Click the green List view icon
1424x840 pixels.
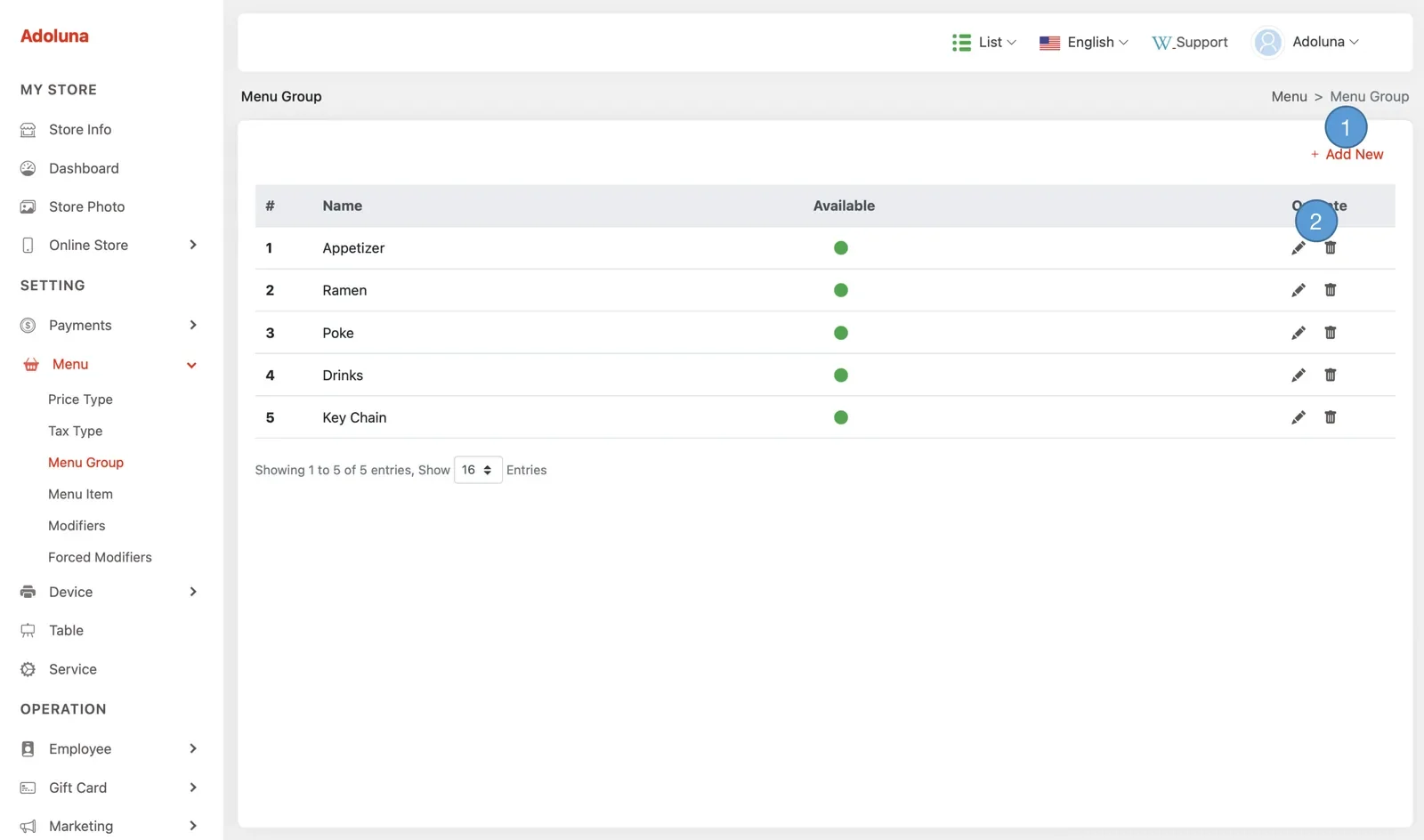click(x=961, y=43)
